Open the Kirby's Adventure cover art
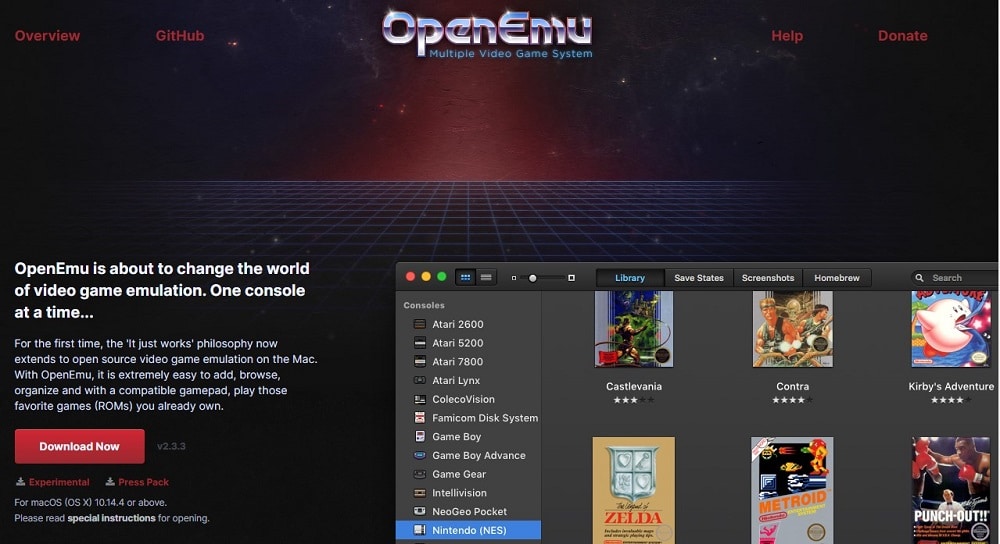 (951, 329)
